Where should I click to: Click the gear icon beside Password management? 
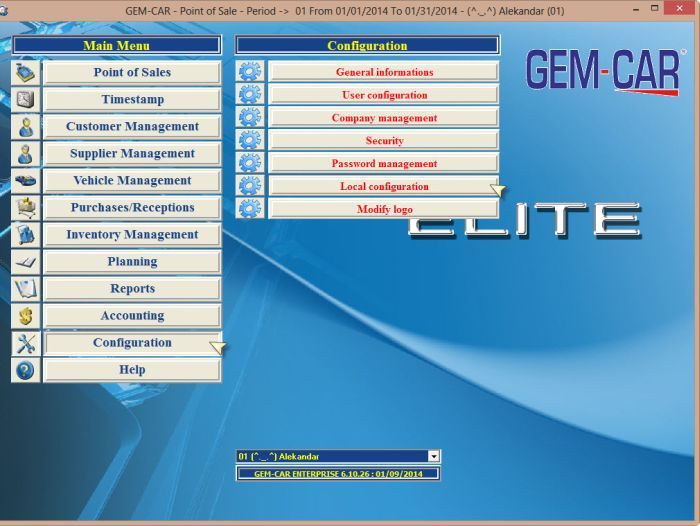250,163
